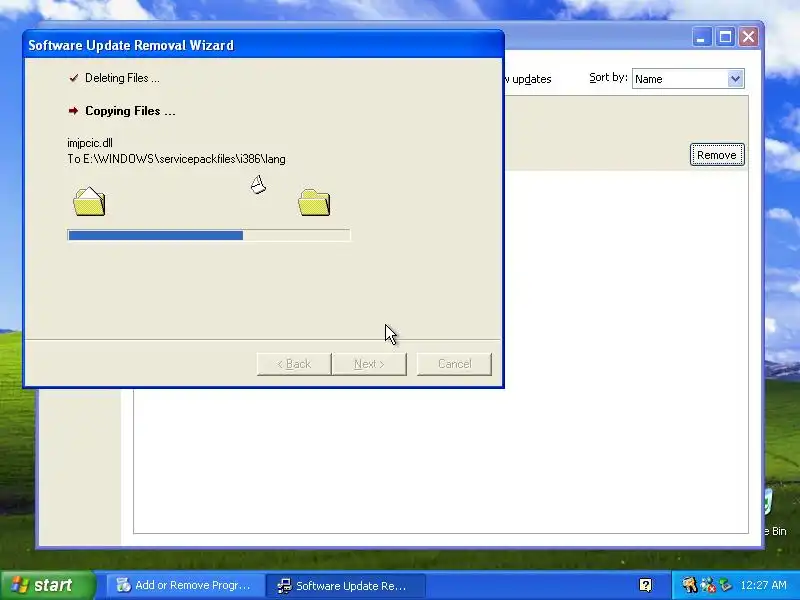The width and height of the screenshot is (800, 600).
Task: Click the keys security tray icon
Action: pyautogui.click(x=689, y=585)
